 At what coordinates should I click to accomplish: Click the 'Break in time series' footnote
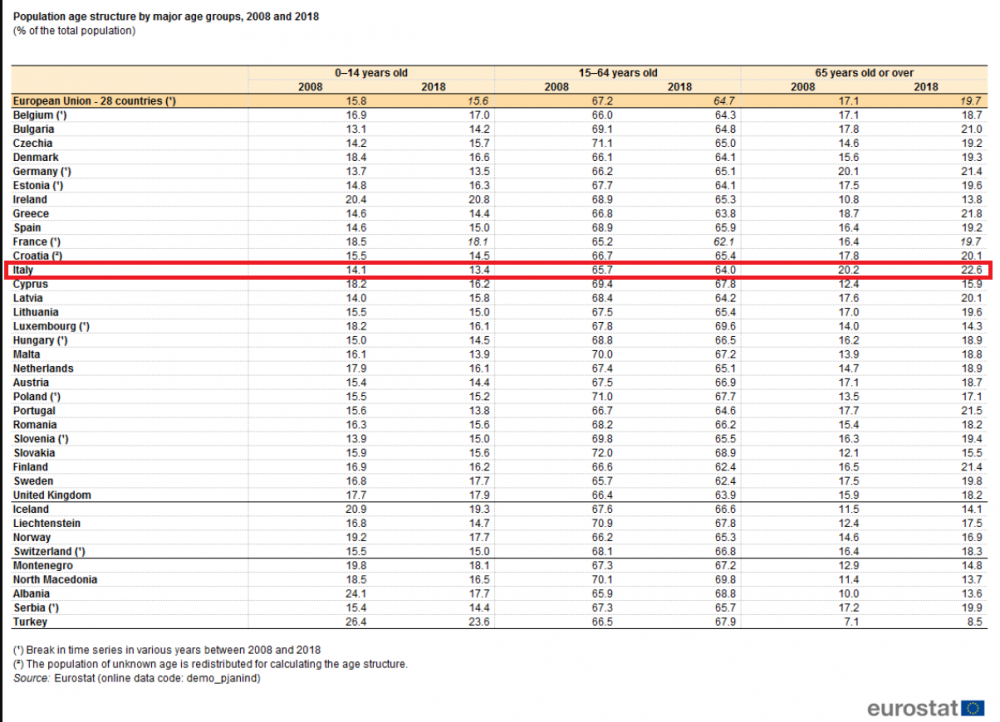coord(166,650)
